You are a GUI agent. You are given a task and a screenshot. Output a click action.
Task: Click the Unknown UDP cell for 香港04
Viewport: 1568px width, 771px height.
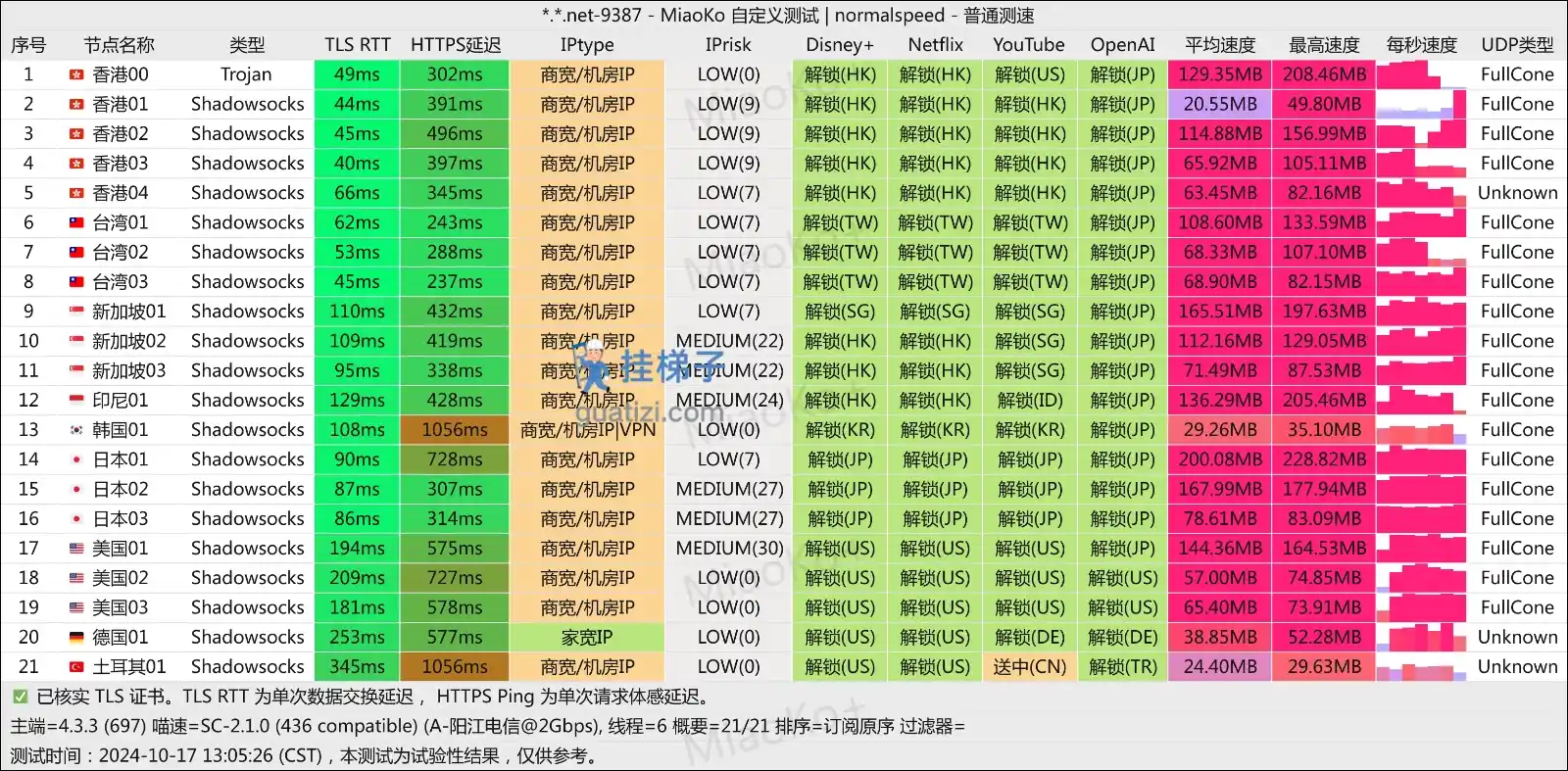pyautogui.click(x=1518, y=193)
